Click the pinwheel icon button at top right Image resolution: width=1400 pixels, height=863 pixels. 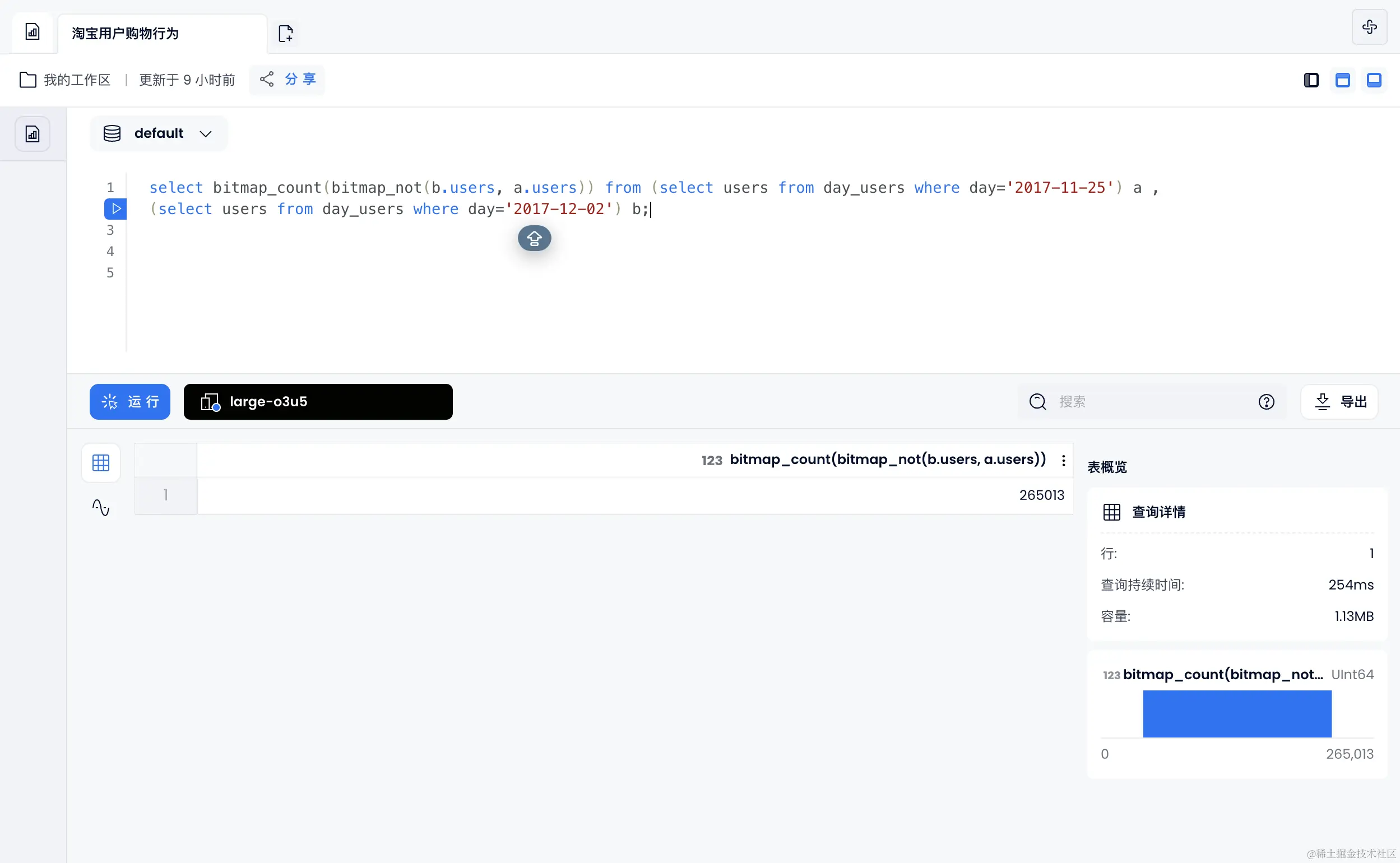tap(1369, 27)
